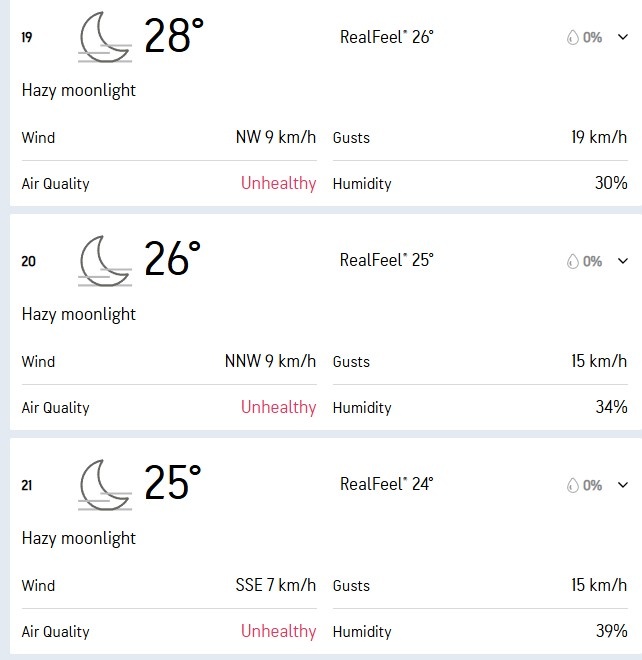Click RealFeel 24° in hour 21 card
Image resolution: width=642 pixels, height=660 pixels.
click(386, 484)
